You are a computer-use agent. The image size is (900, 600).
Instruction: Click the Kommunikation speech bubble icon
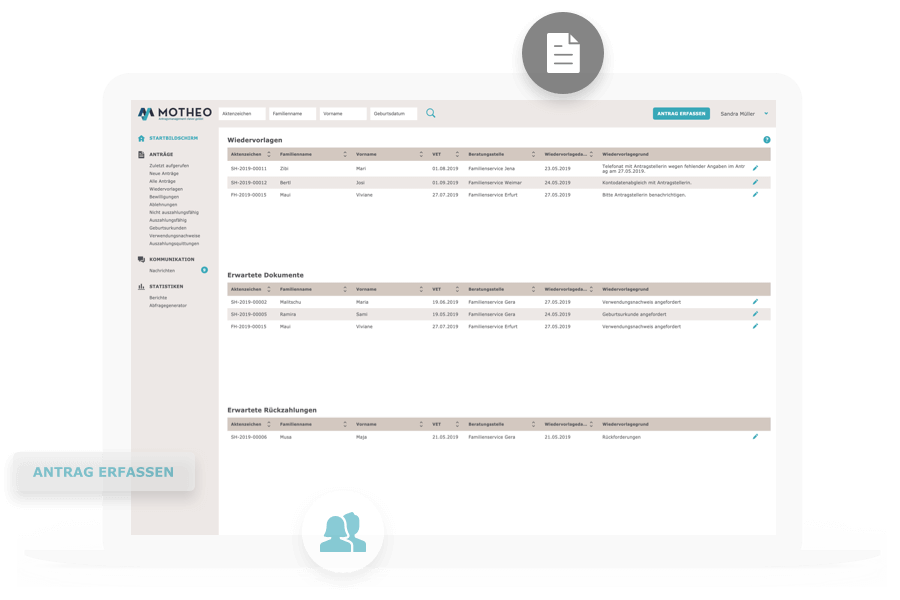pyautogui.click(x=141, y=259)
